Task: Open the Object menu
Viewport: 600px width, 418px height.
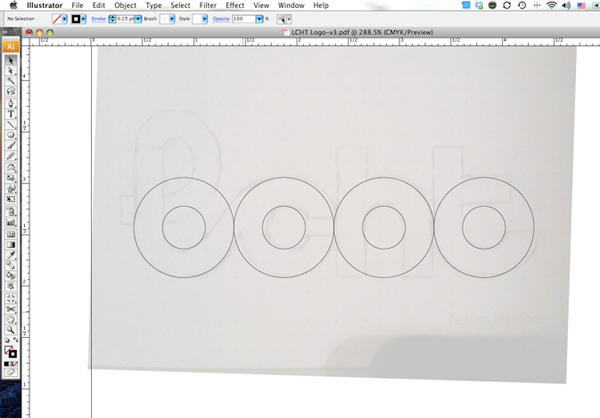Action: pos(125,5)
